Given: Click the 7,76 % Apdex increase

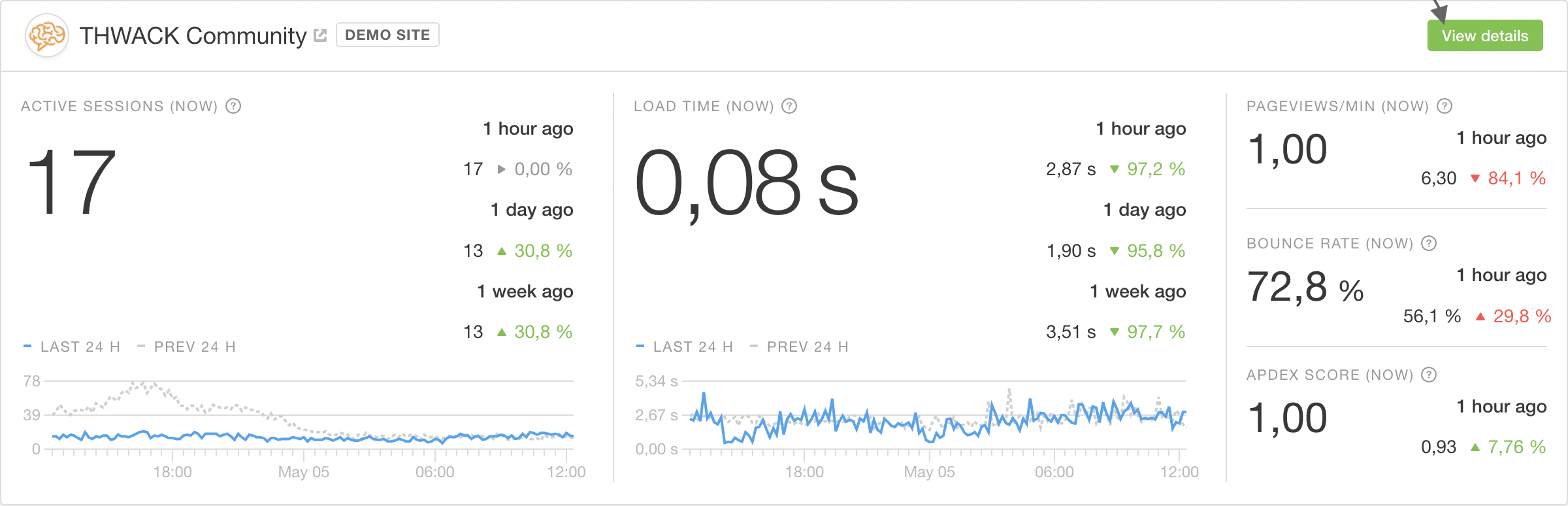Looking at the screenshot, I should [x=1516, y=447].
